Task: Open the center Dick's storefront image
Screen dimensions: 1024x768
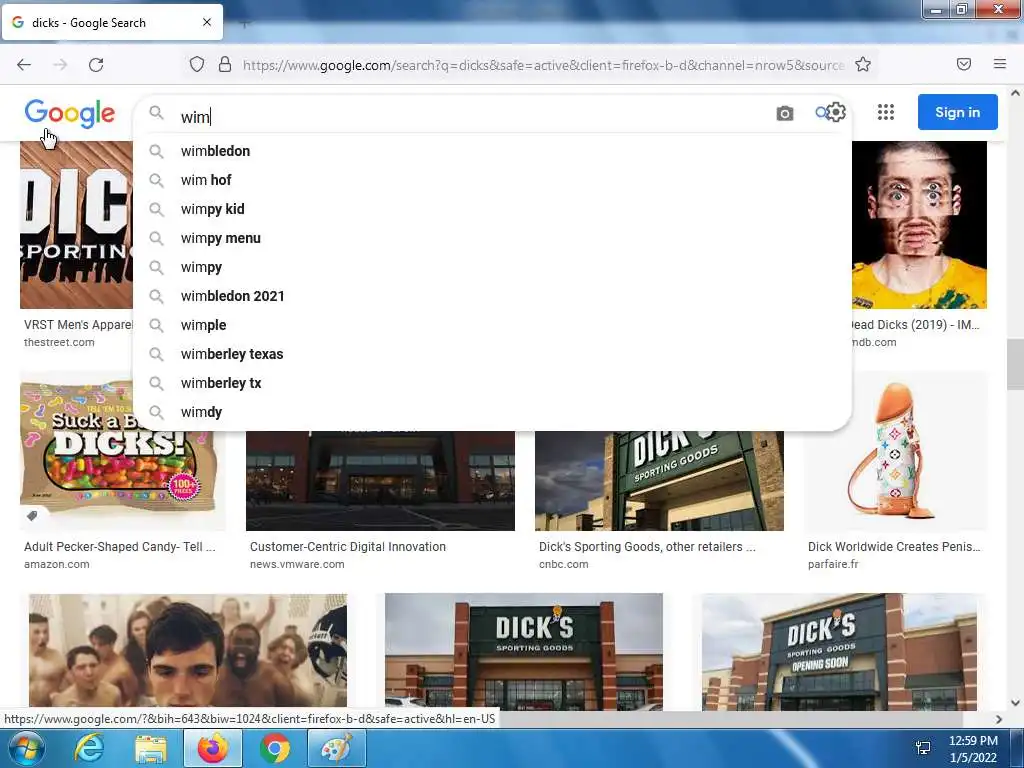Action: click(524, 652)
